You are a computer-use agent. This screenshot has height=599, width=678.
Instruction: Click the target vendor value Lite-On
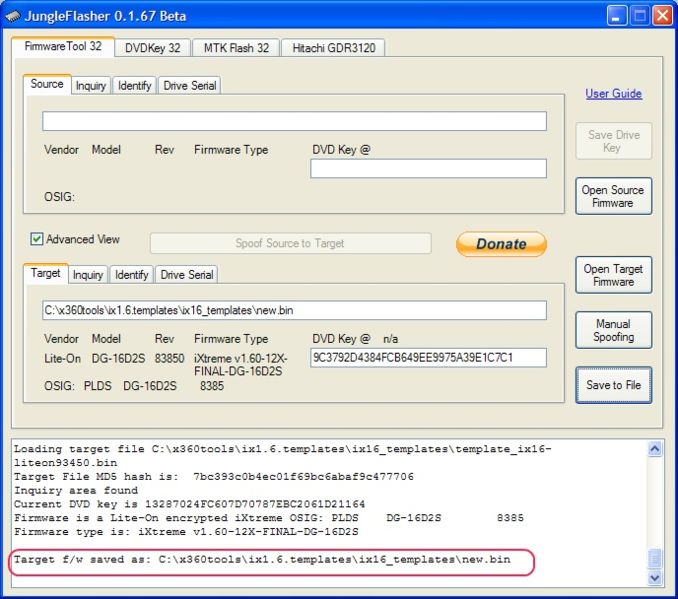tap(62, 359)
